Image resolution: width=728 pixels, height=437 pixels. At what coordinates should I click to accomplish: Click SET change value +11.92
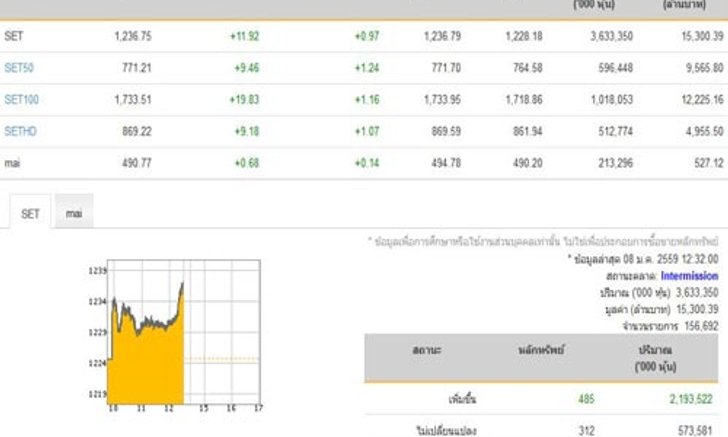point(245,36)
